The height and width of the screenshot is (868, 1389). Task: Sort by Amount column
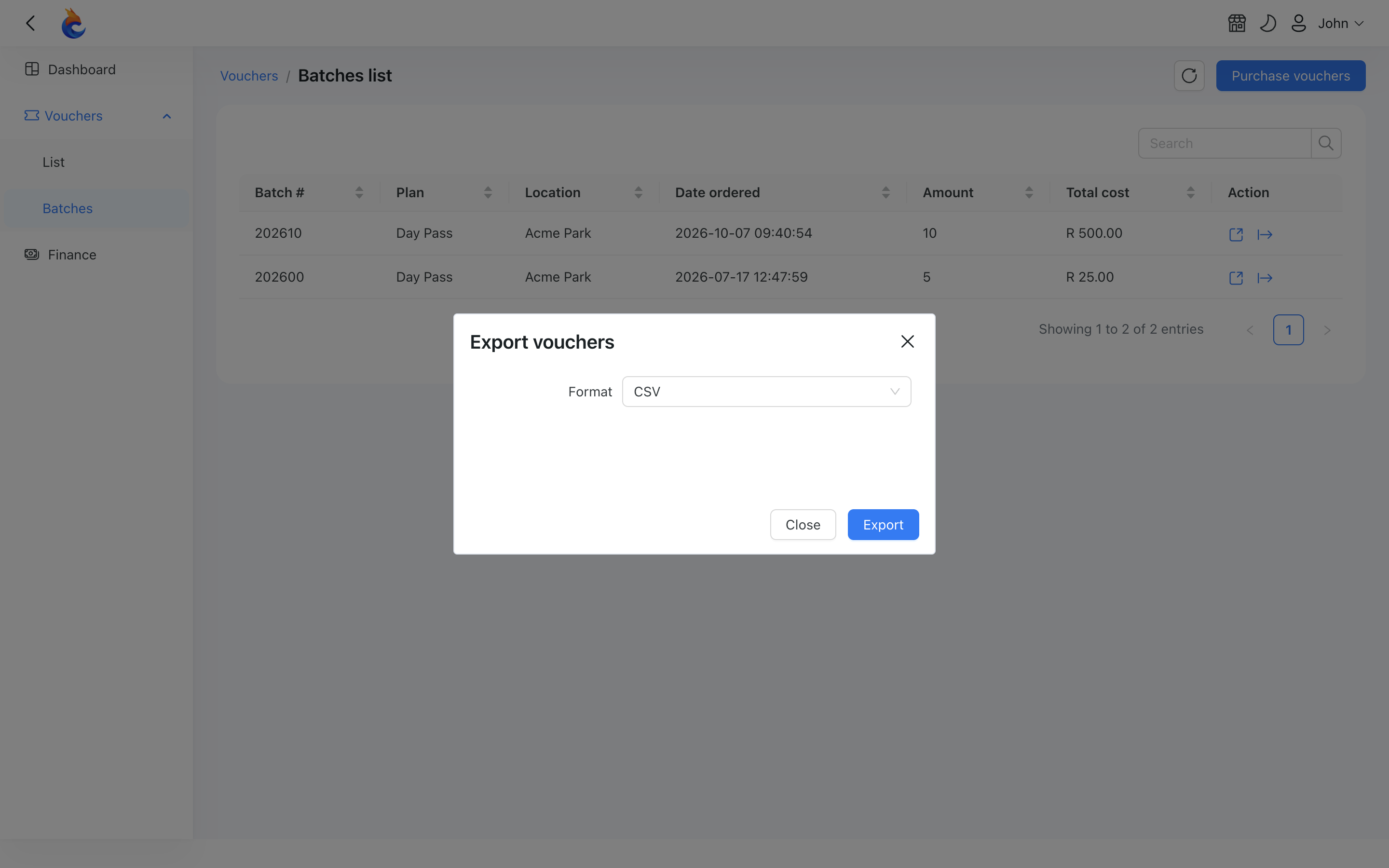pos(1029,193)
